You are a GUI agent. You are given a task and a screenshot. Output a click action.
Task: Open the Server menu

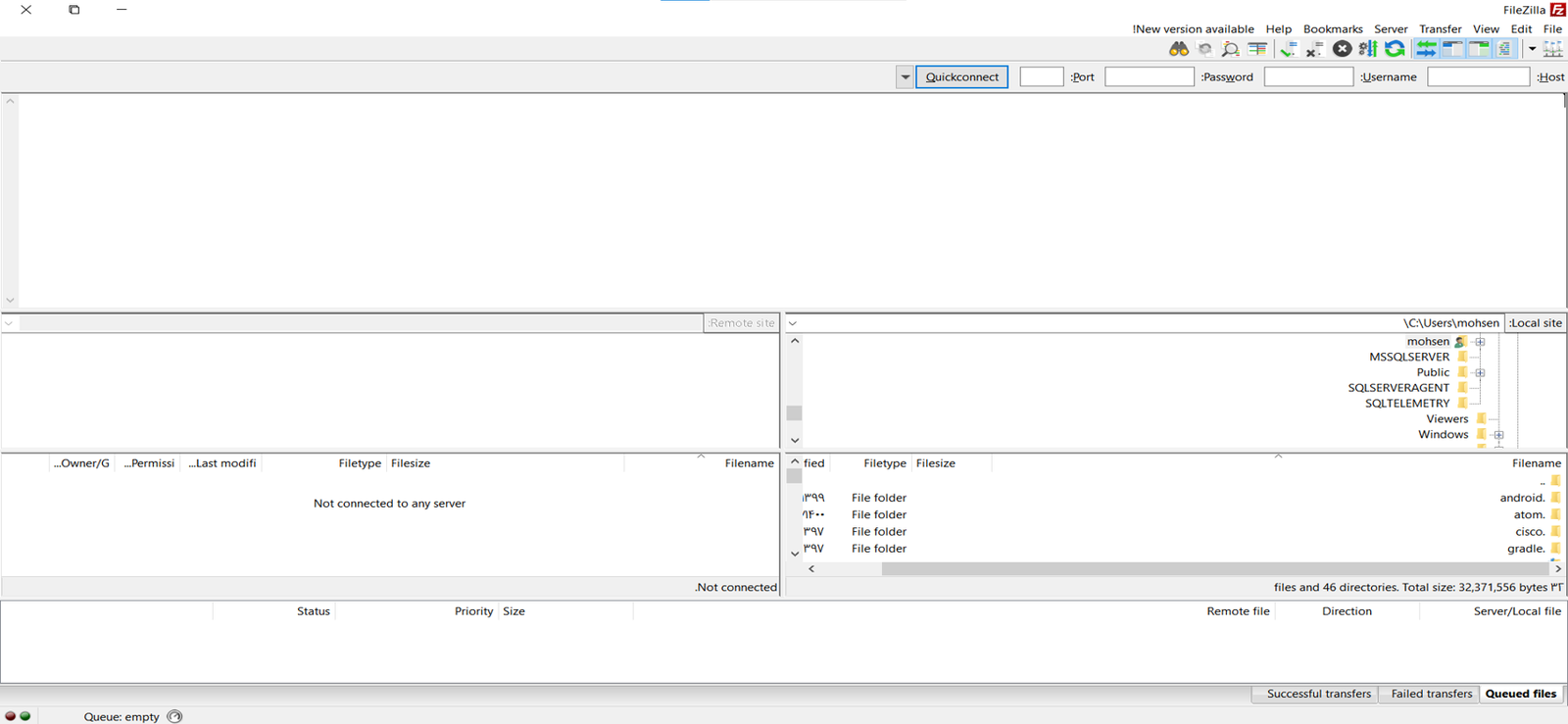pos(1391,29)
